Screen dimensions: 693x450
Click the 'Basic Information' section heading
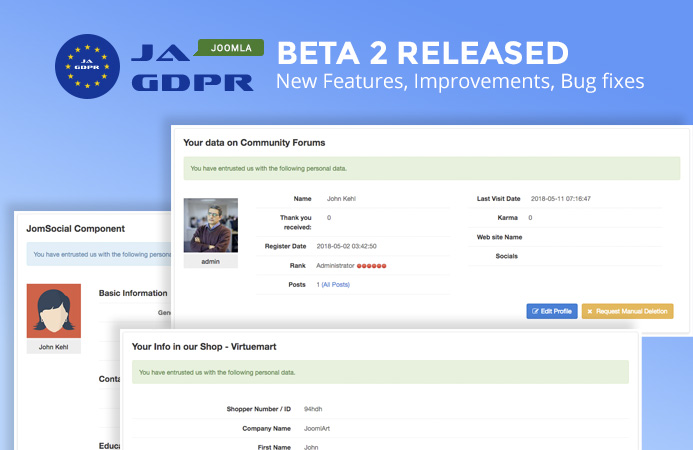133,293
